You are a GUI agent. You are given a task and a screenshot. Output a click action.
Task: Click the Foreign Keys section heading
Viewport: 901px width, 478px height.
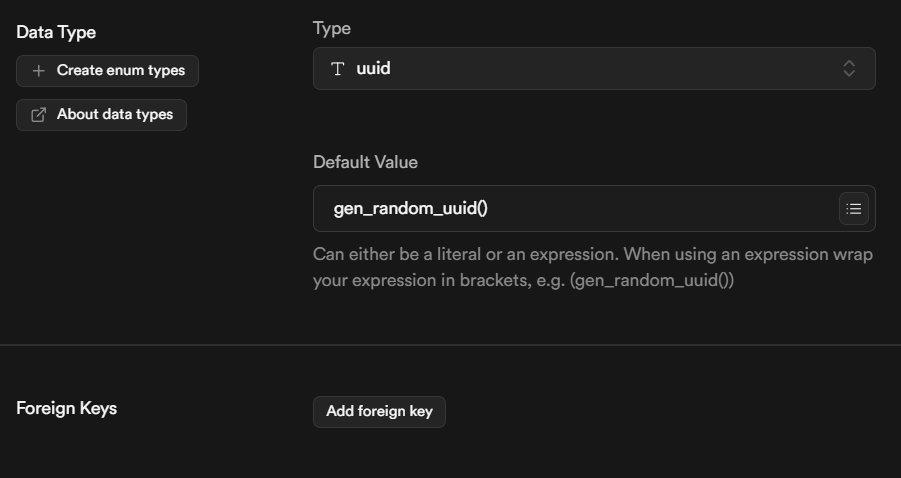click(x=66, y=408)
